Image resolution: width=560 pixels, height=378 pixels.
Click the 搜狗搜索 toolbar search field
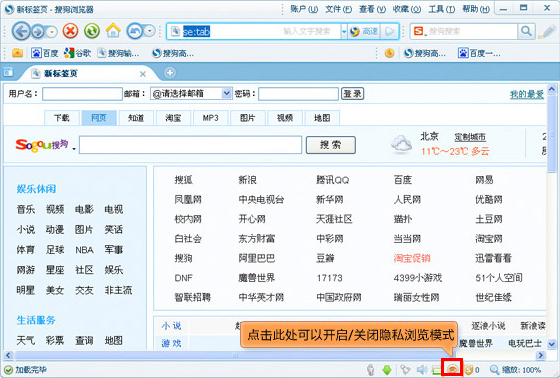point(472,31)
